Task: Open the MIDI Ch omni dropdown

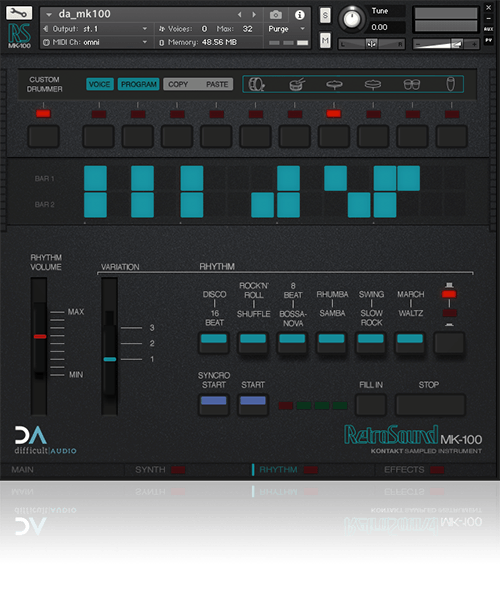Action: coord(96,42)
